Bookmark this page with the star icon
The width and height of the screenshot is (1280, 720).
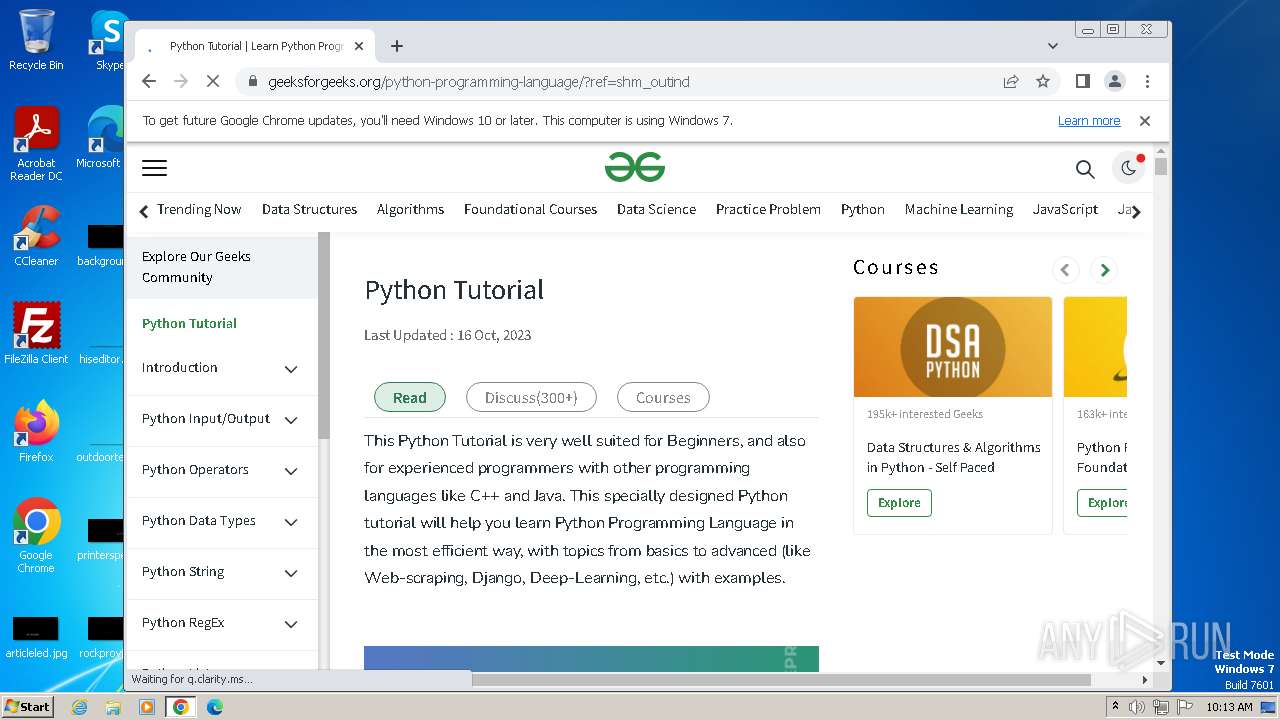pyautogui.click(x=1043, y=81)
